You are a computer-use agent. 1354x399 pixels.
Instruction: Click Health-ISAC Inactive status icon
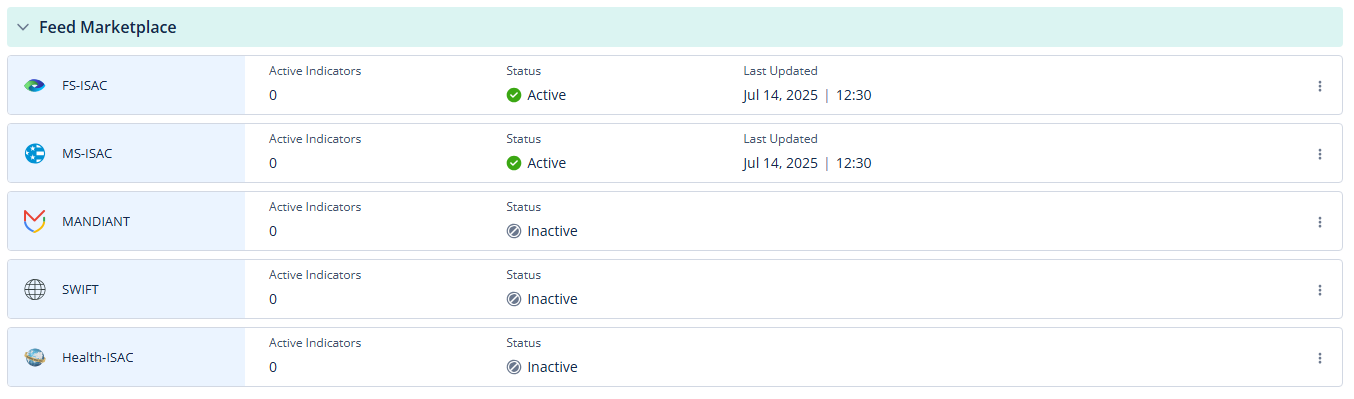514,367
